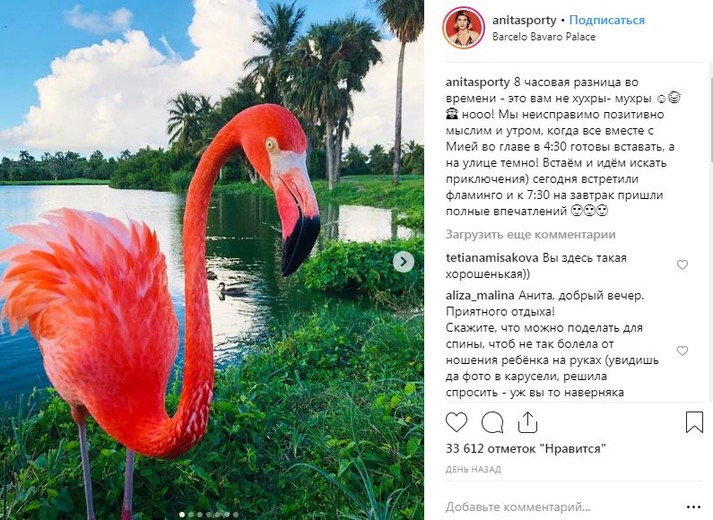713x520 pixels.
Task: Open the anitasporty profile avatar
Action: tap(462, 28)
